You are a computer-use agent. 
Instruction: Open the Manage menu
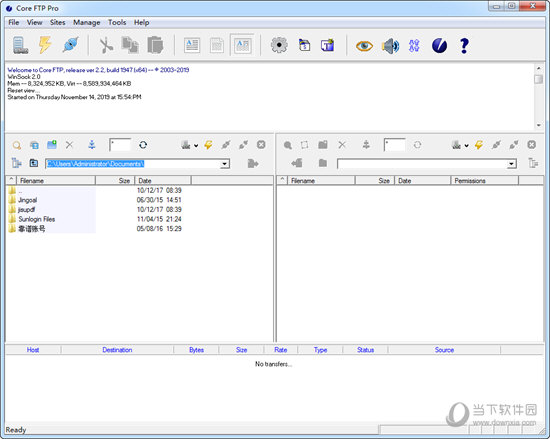(87, 22)
